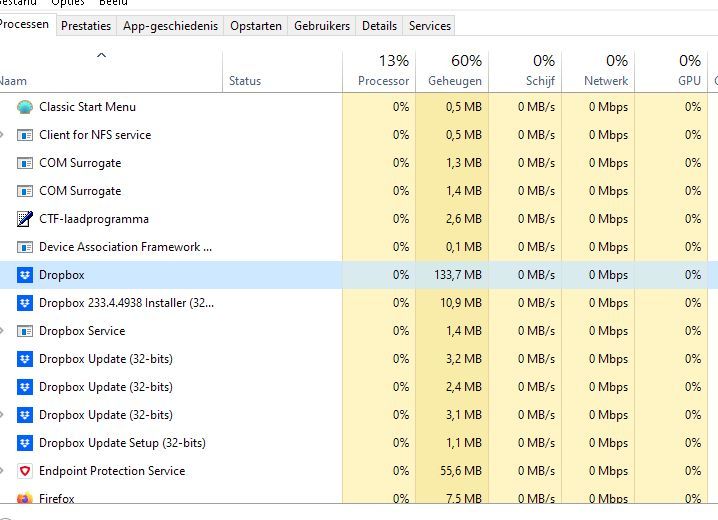718x520 pixels.
Task: Click the Dropbox Update Setup icon
Action: tap(25, 443)
